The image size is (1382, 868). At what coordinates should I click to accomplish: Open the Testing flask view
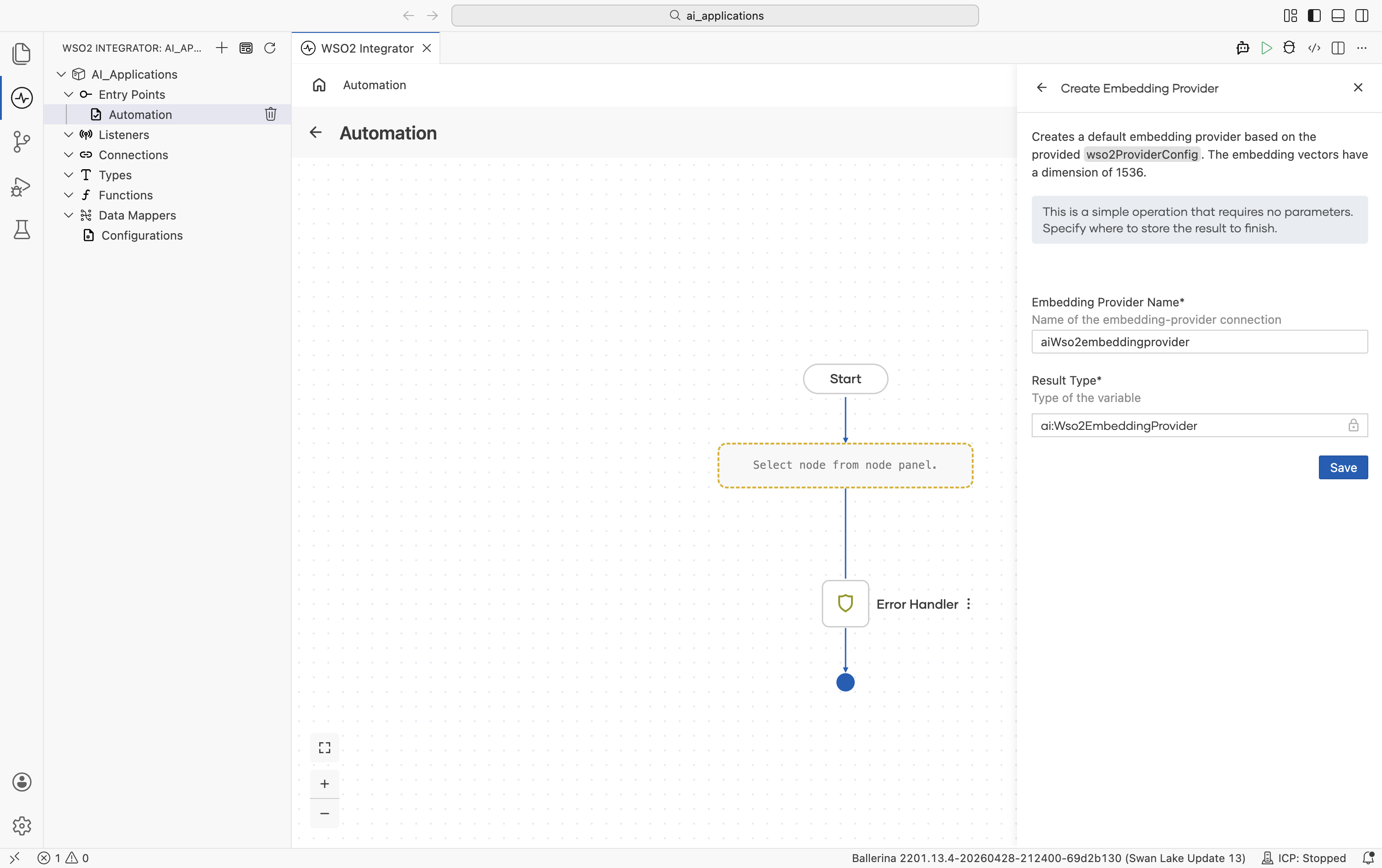21,230
